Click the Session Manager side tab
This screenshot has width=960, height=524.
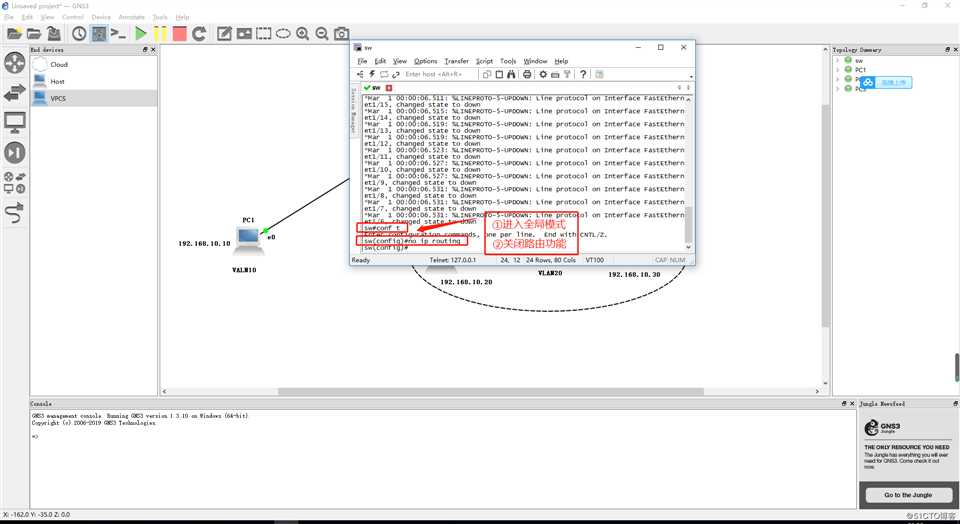pos(353,111)
